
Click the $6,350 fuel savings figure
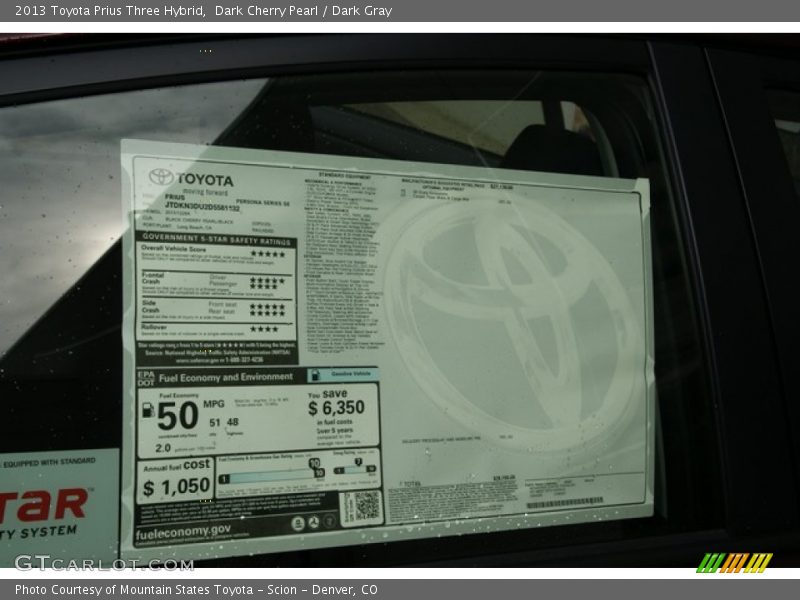(336, 408)
